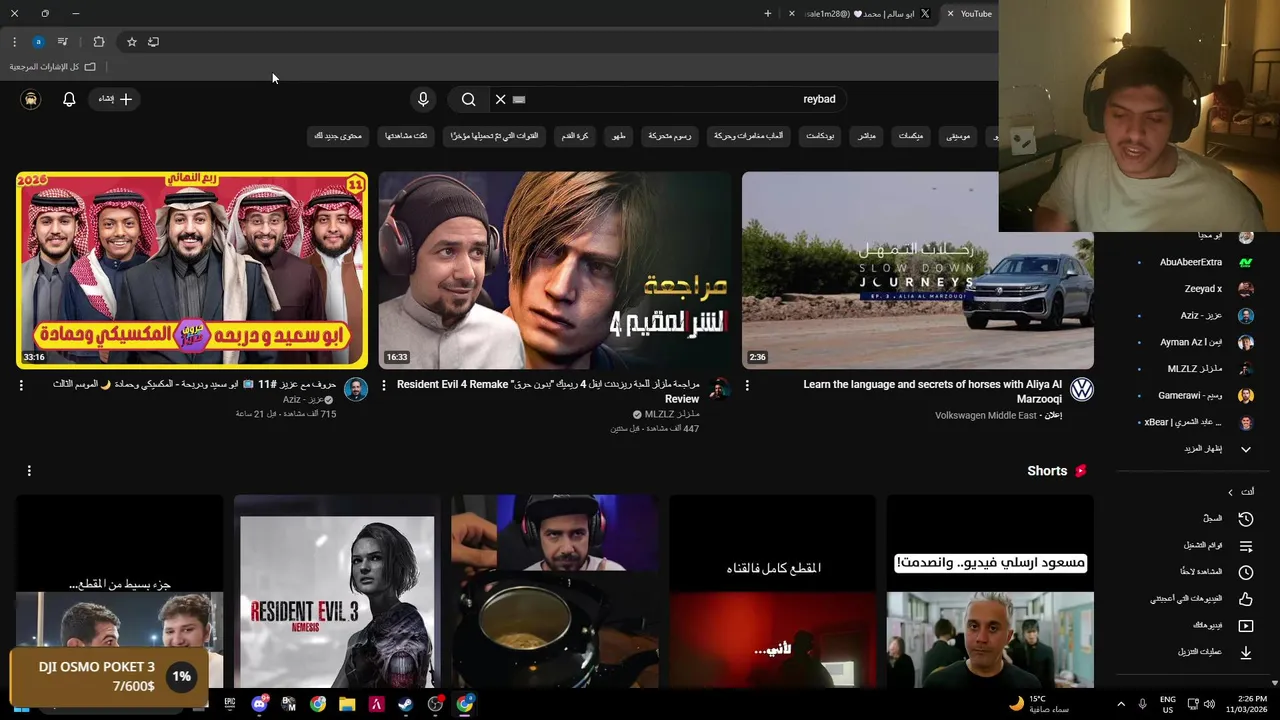Click the Resident Evil 4 Remake video title
Screen dimensions: 1280x720
point(548,391)
